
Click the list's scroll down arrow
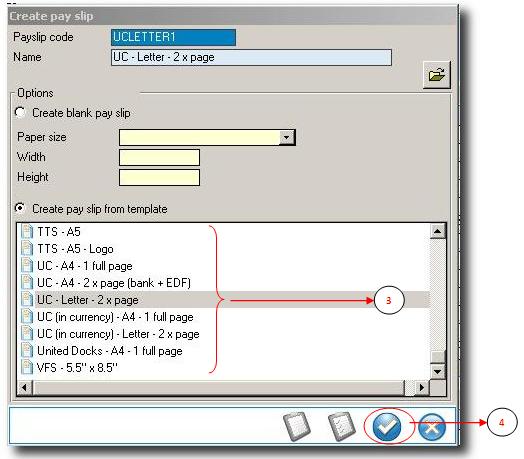click(x=437, y=371)
